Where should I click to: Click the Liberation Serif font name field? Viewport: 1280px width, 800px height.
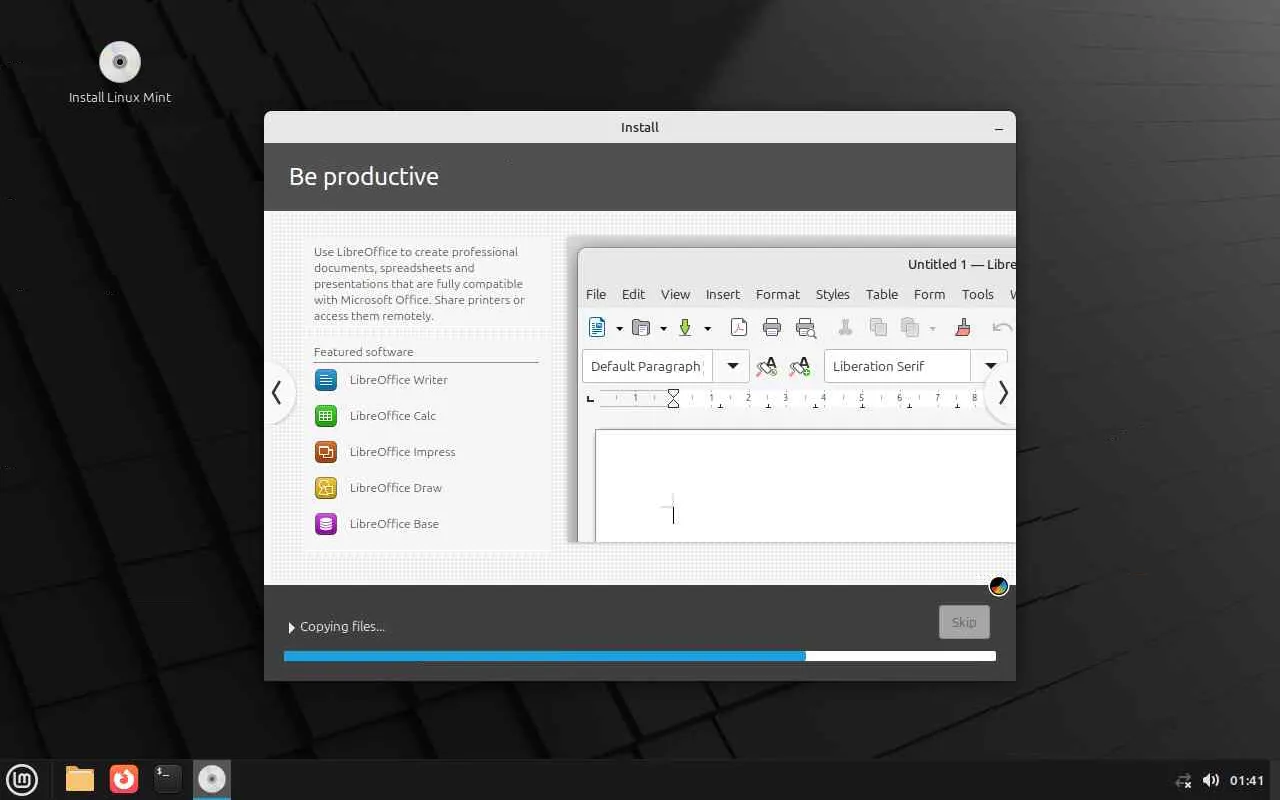(898, 366)
